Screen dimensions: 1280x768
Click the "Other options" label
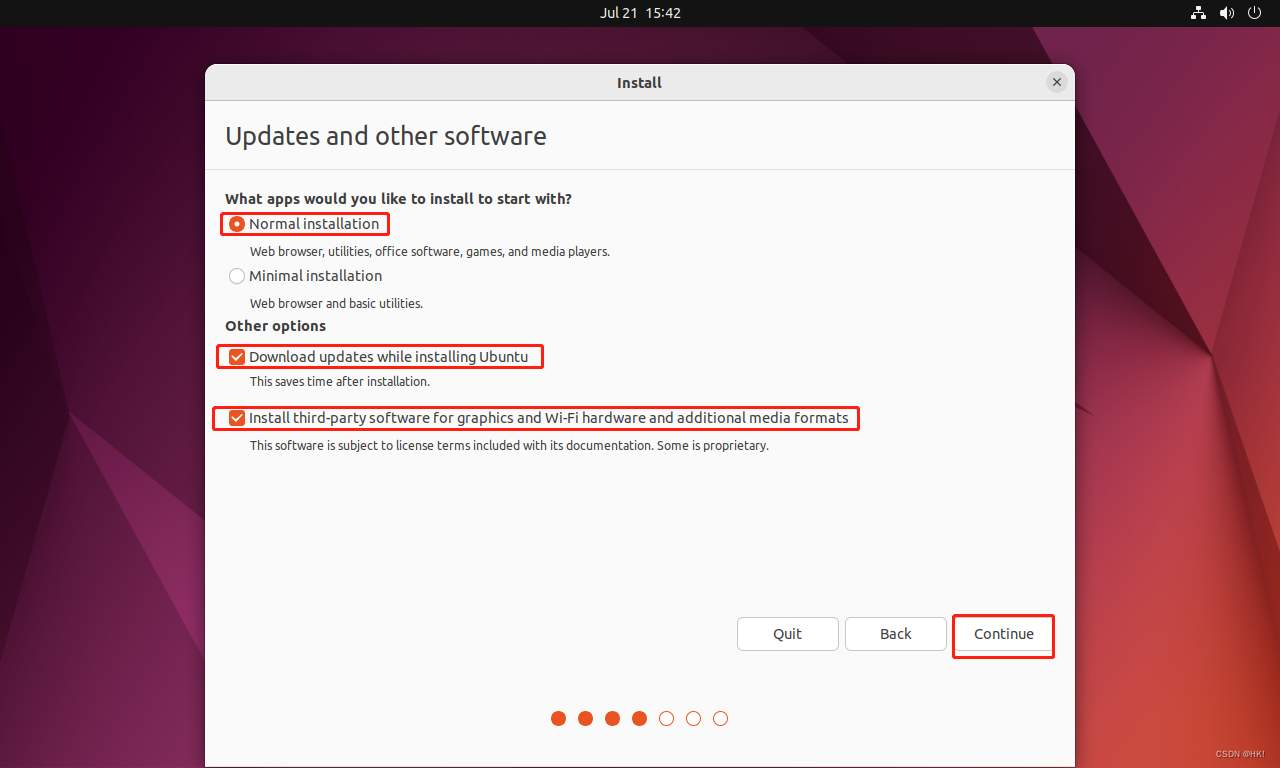pos(275,326)
